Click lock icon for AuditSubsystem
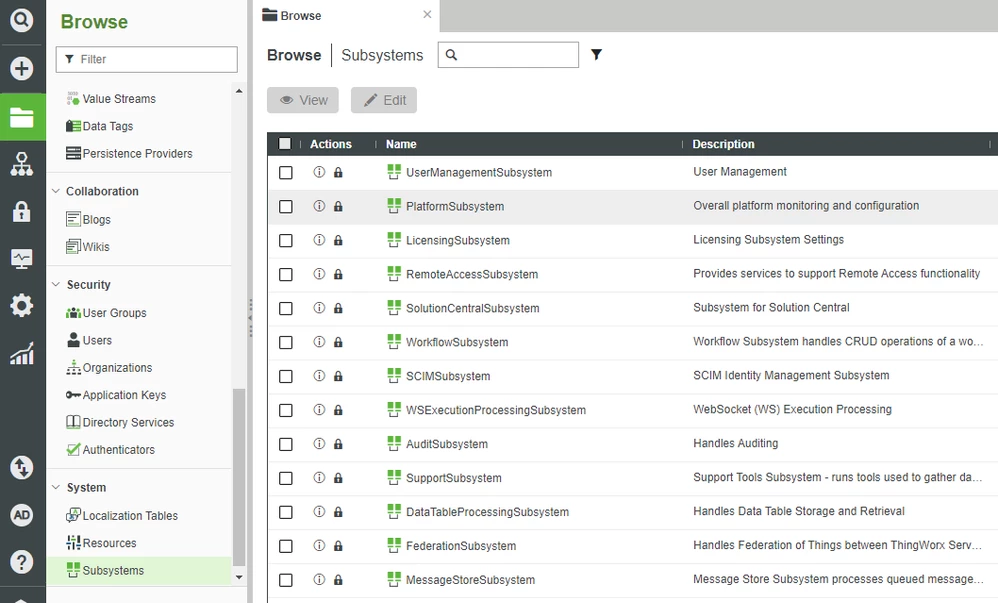The width and height of the screenshot is (998, 603). click(338, 444)
